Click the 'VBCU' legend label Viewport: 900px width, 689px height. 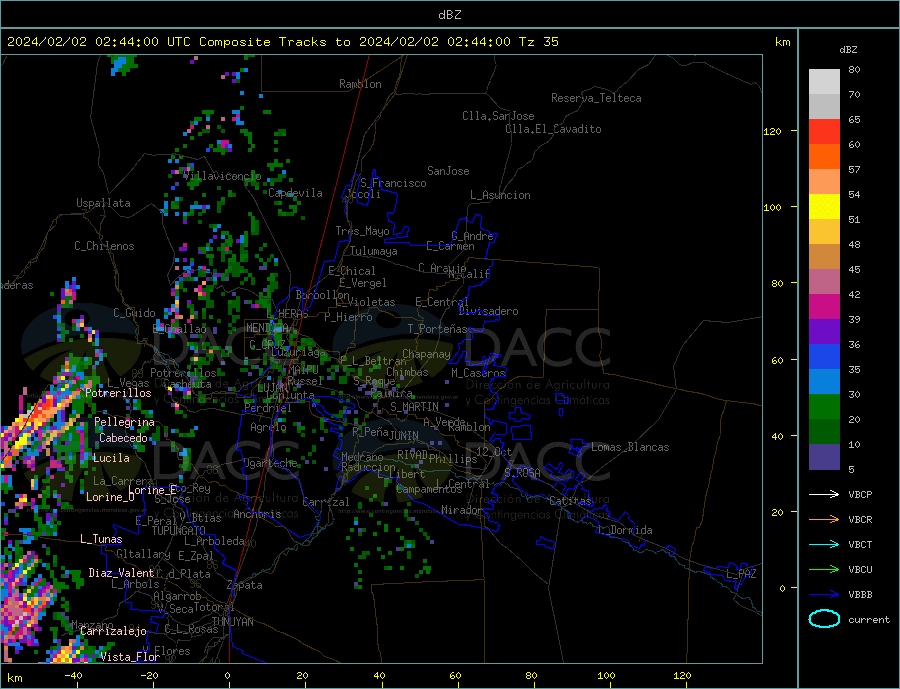(x=860, y=570)
